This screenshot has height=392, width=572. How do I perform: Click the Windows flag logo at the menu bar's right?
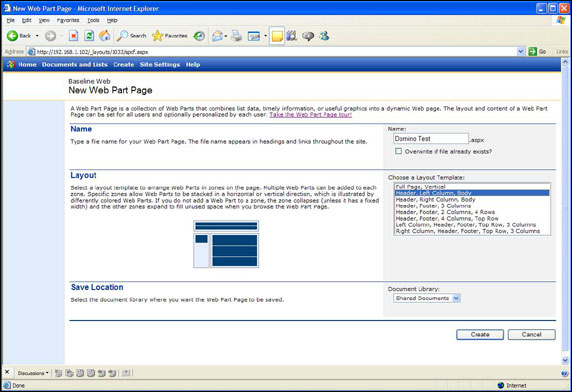coord(561,20)
